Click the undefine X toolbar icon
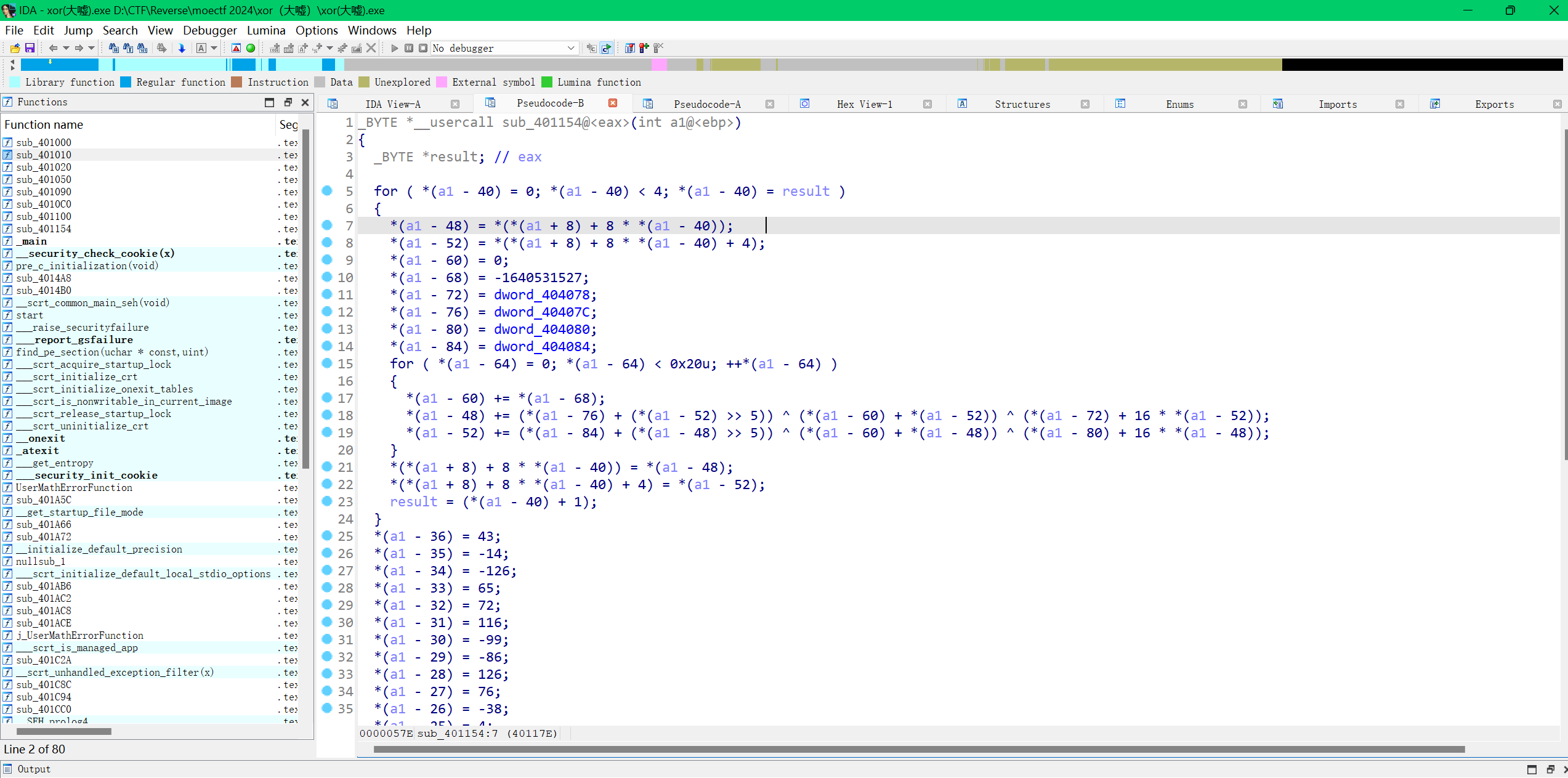 coord(371,48)
